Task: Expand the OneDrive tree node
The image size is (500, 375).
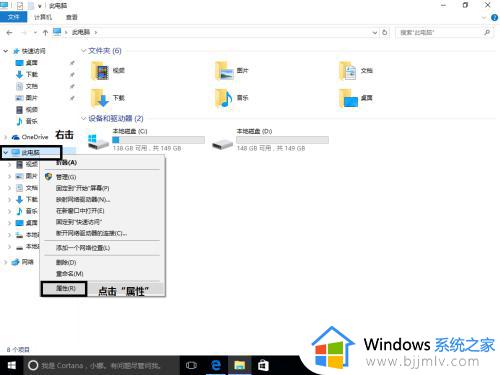Action: [5, 137]
